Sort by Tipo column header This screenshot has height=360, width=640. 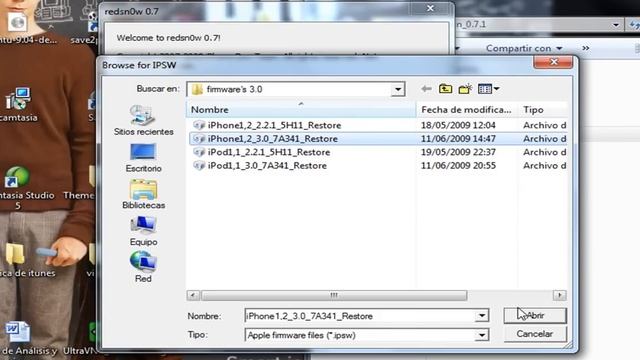(x=543, y=110)
